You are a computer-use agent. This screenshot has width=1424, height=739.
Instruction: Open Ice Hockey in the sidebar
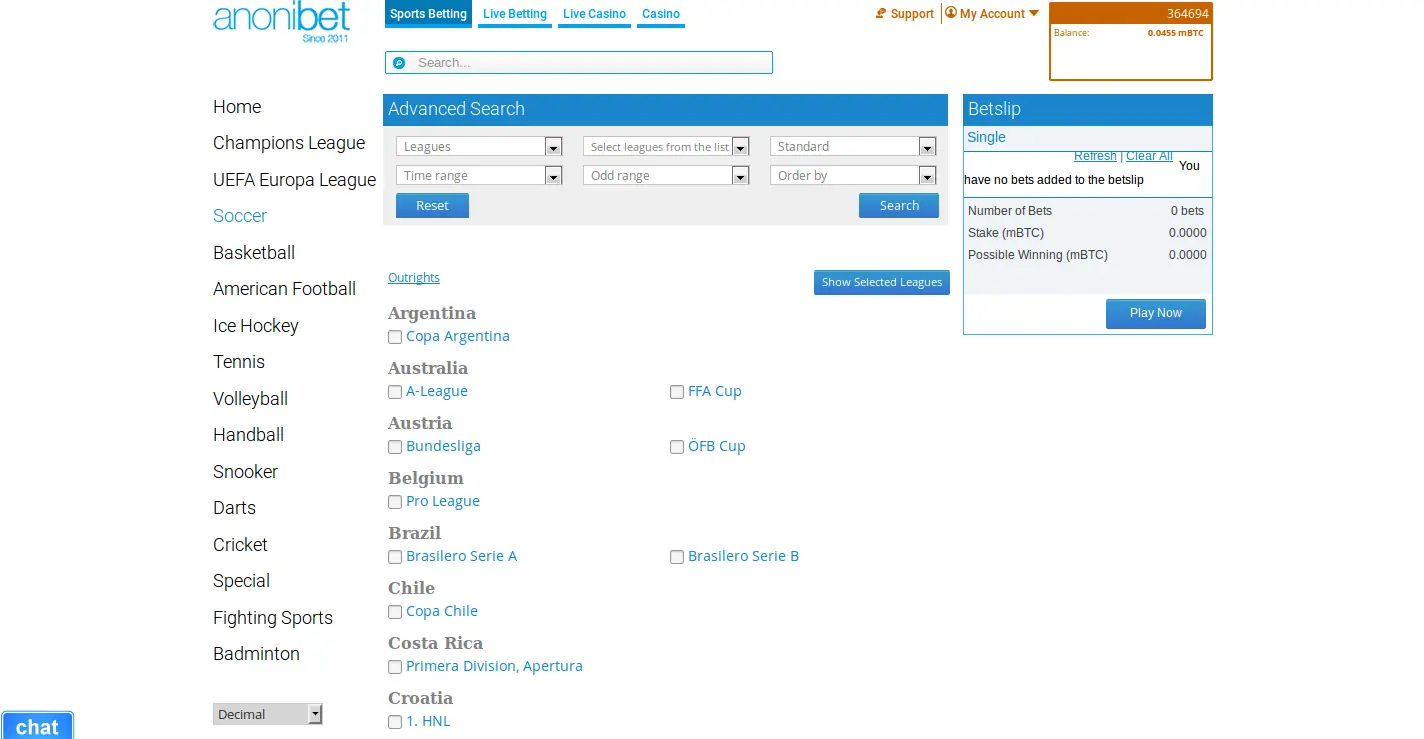click(x=256, y=326)
